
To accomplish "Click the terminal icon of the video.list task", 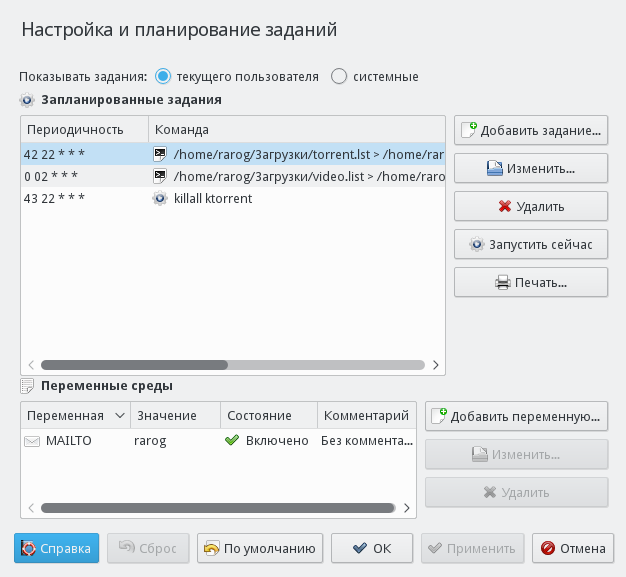I will [159, 176].
